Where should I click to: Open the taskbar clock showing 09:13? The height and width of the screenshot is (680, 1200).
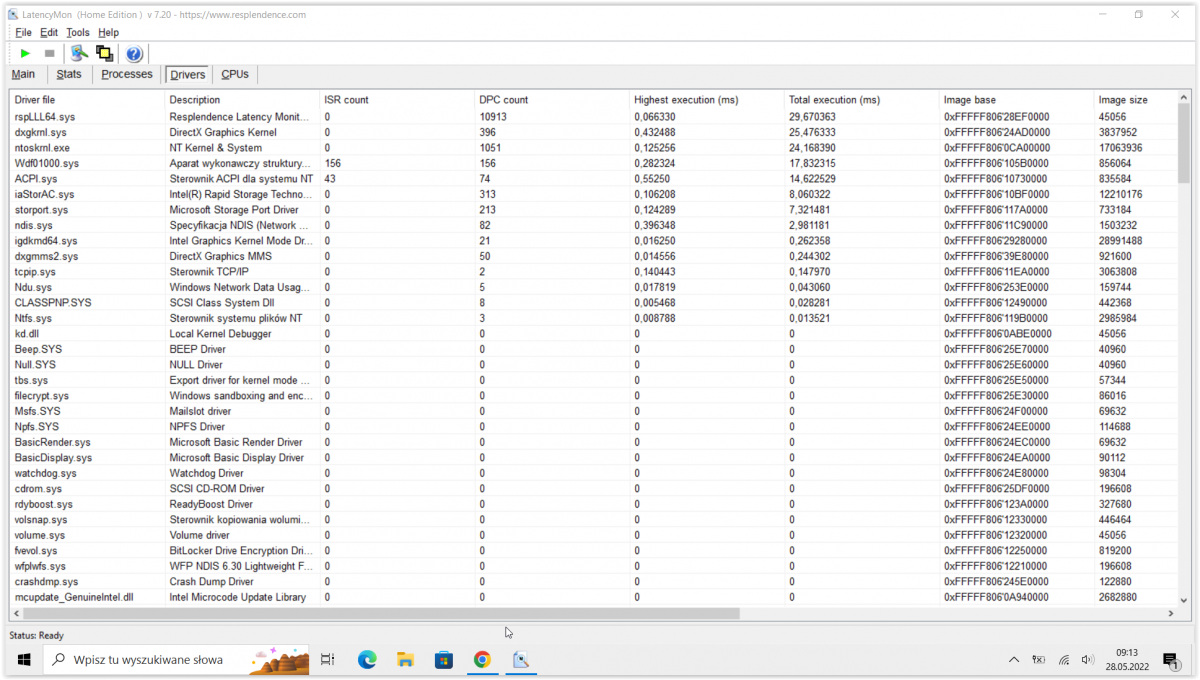click(1126, 659)
